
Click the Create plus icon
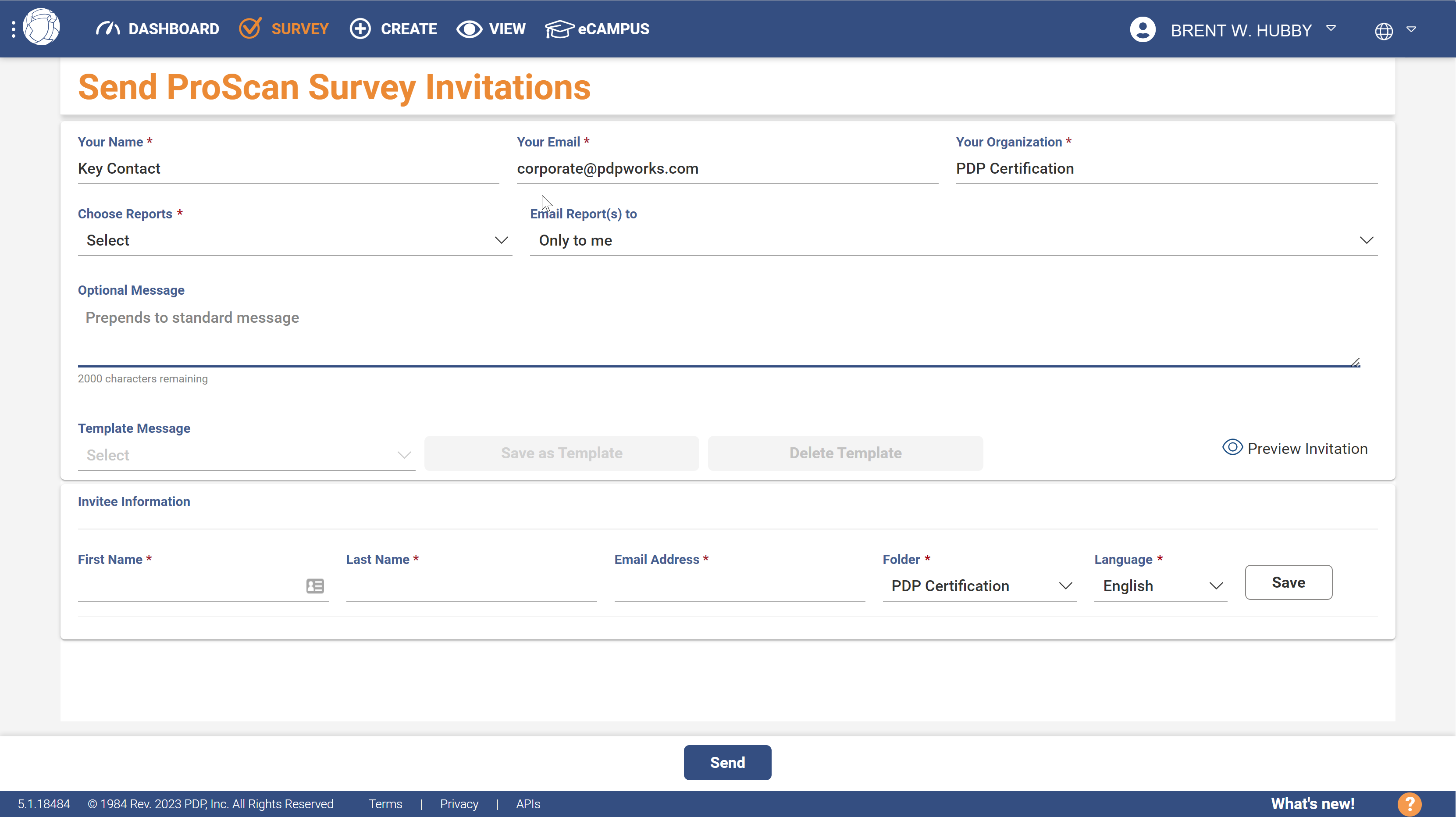361,28
